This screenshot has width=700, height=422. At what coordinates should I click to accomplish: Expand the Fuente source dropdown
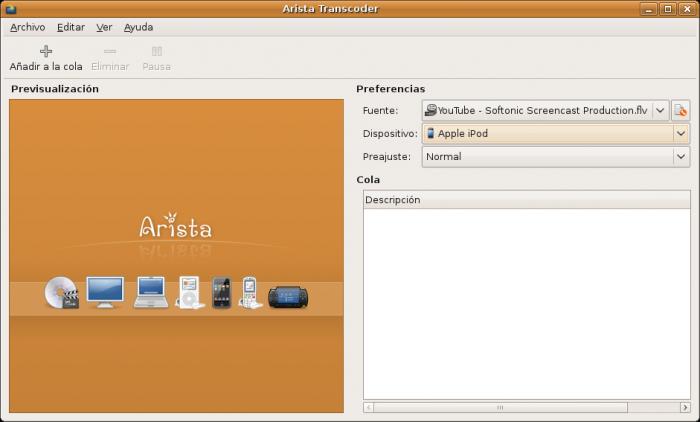(x=660, y=111)
